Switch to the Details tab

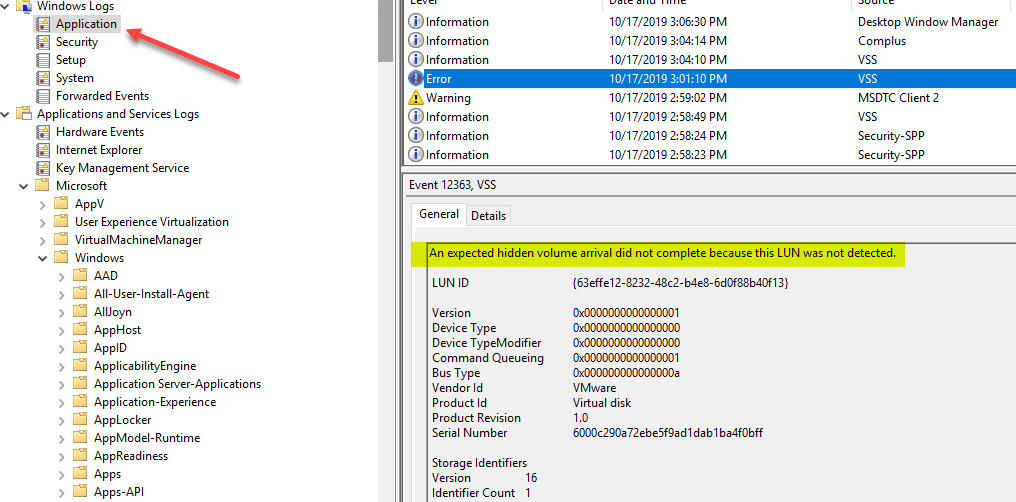pos(489,216)
